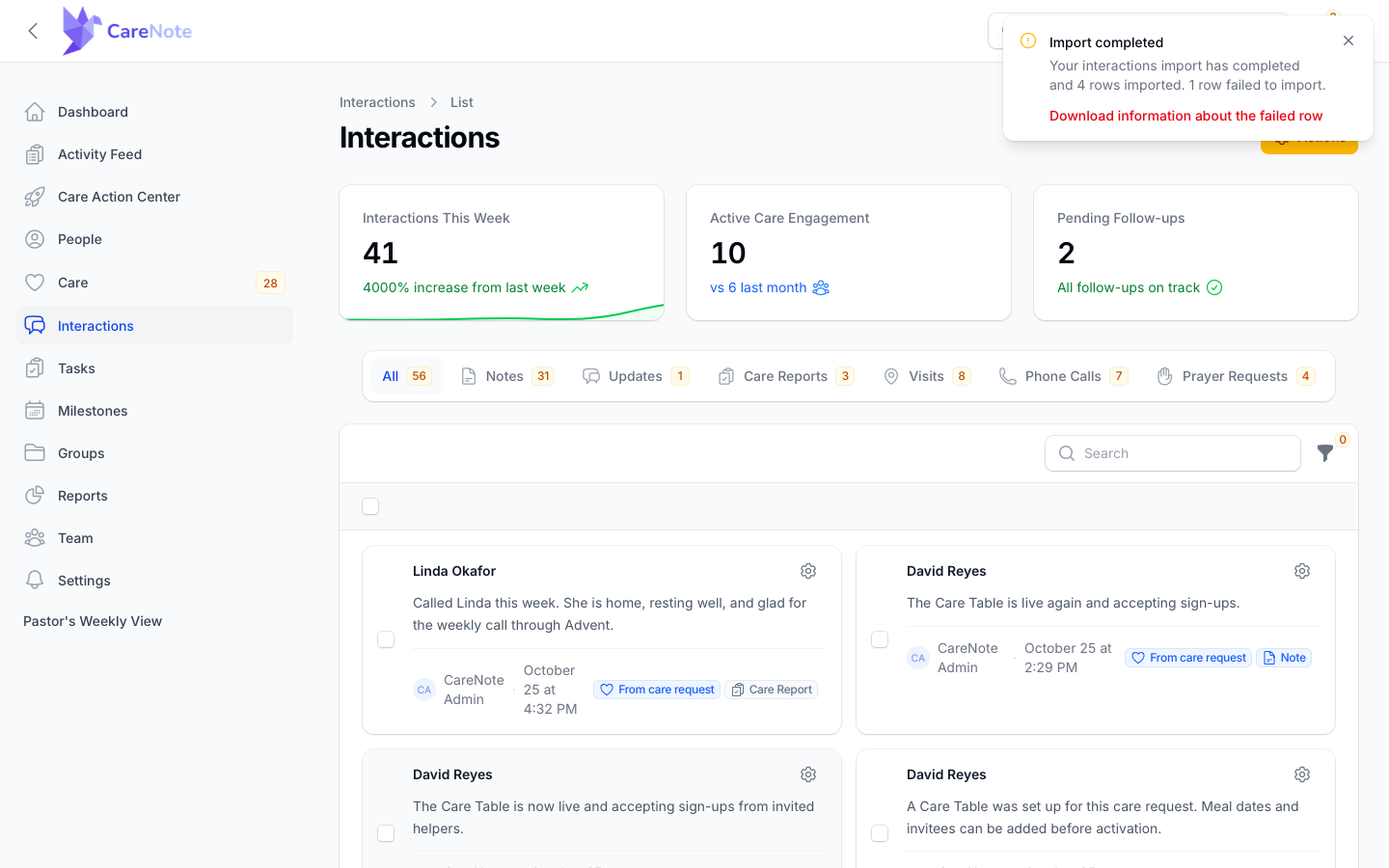The width and height of the screenshot is (1389, 868).
Task: Download information about the failed row
Action: tap(1185, 116)
